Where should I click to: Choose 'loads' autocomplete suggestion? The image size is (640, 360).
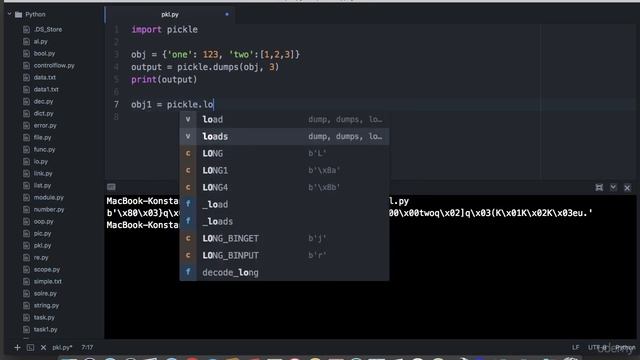click(284, 136)
